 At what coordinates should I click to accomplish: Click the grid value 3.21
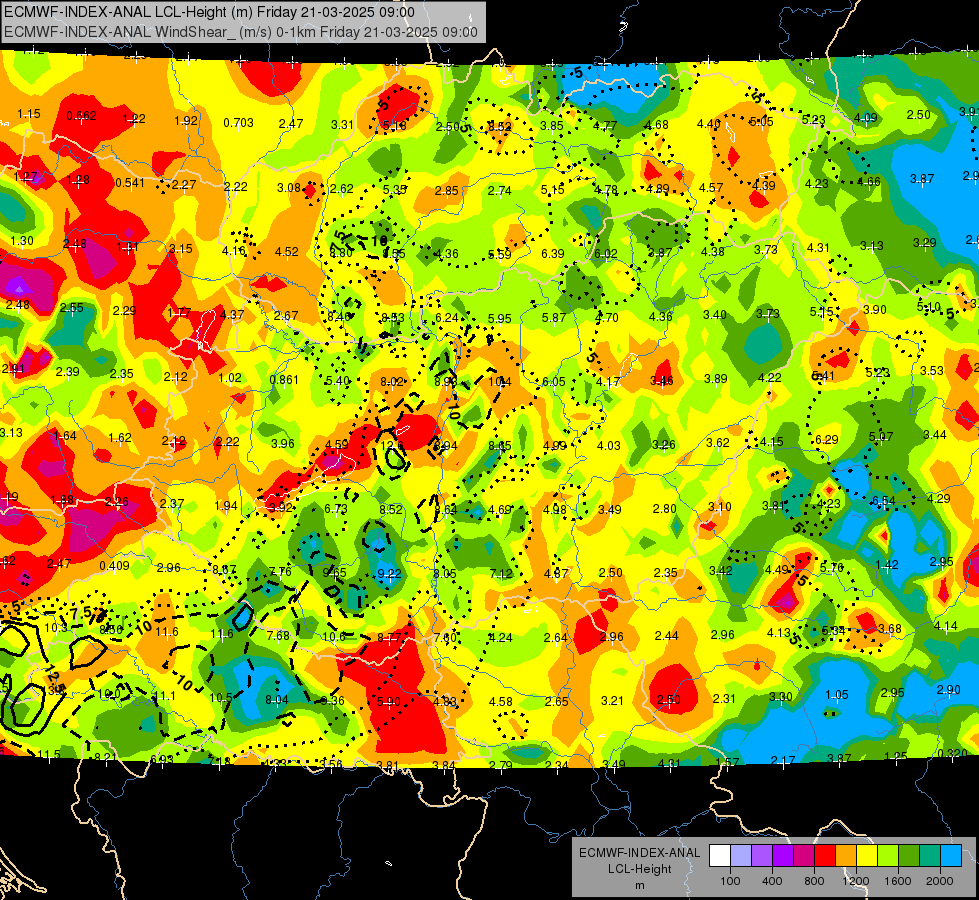[x=612, y=701]
